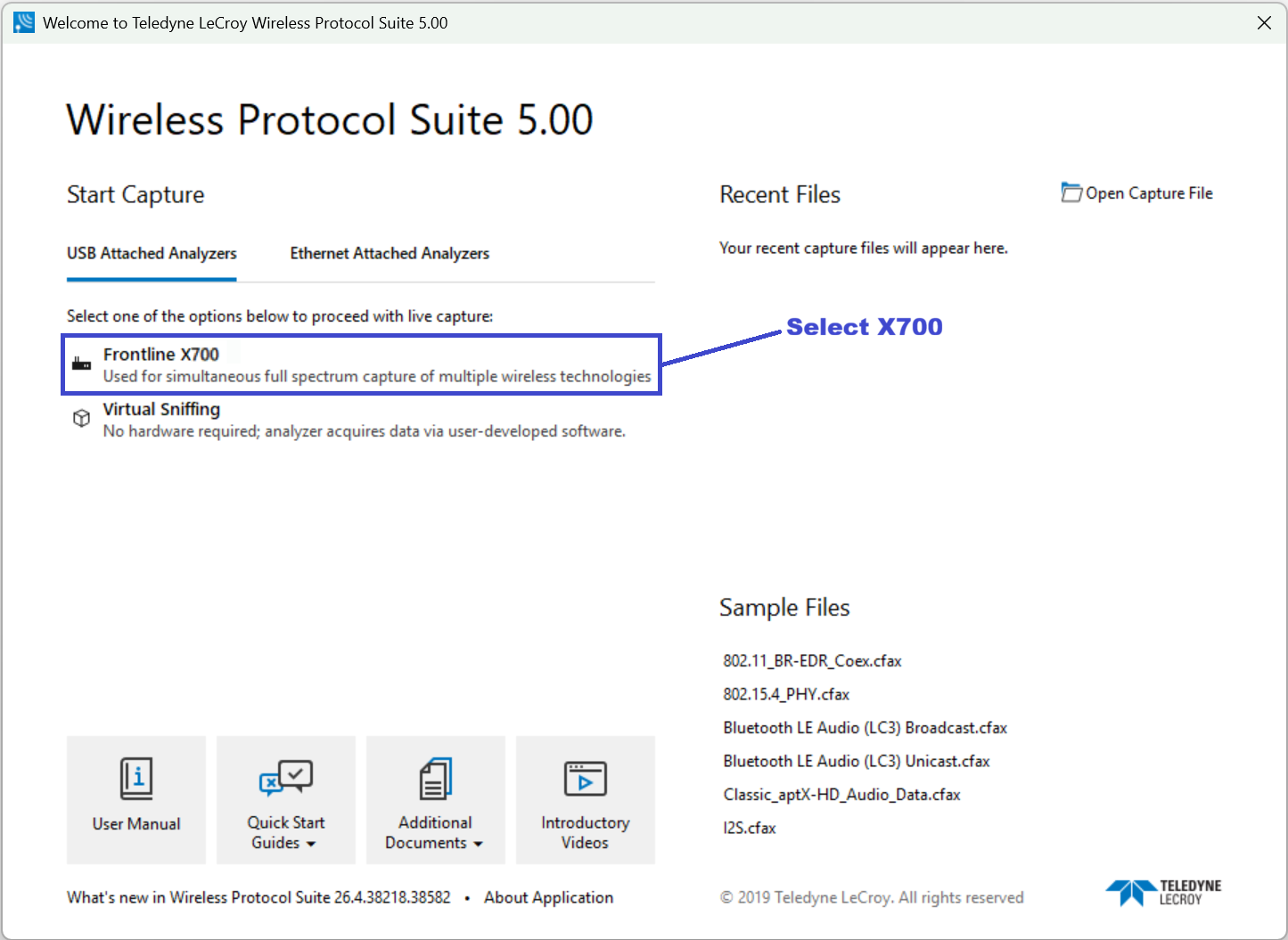The image size is (1288, 940).
Task: Select the Virtual Sniffing option
Action: click(x=361, y=420)
